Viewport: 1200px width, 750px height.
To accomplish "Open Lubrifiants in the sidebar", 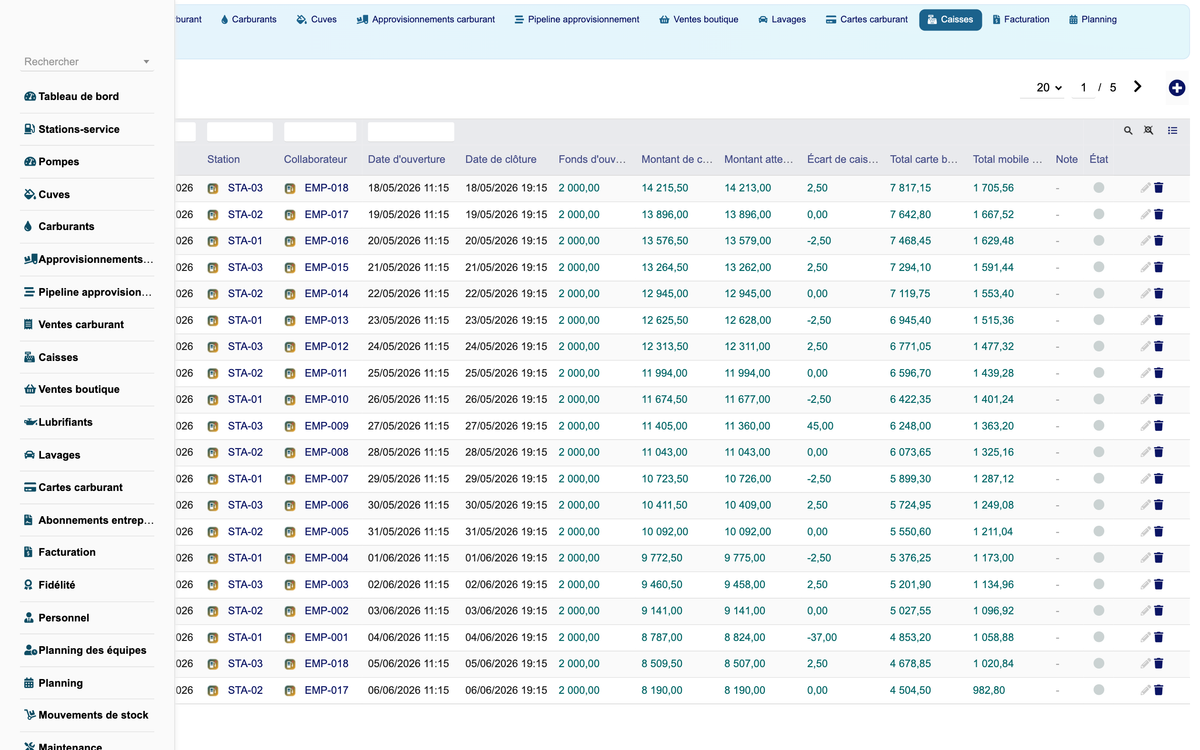I will (x=58, y=422).
